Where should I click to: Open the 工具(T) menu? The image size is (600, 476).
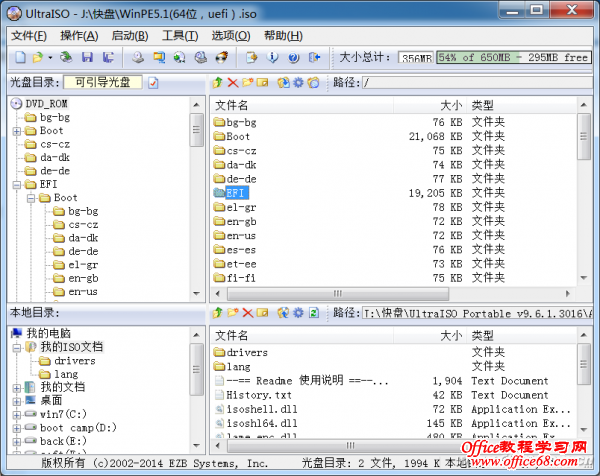pyautogui.click(x=180, y=36)
